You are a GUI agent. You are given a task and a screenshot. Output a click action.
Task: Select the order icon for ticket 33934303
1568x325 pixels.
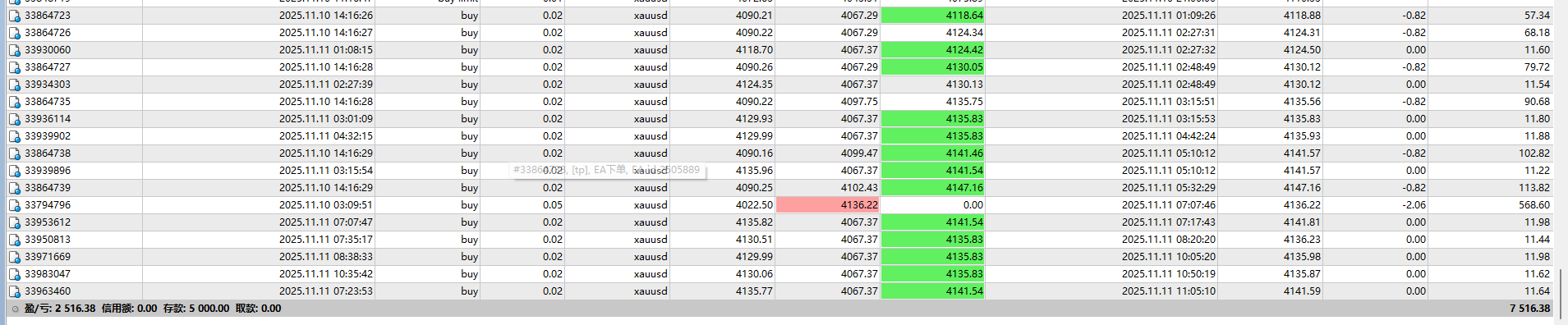tap(14, 85)
